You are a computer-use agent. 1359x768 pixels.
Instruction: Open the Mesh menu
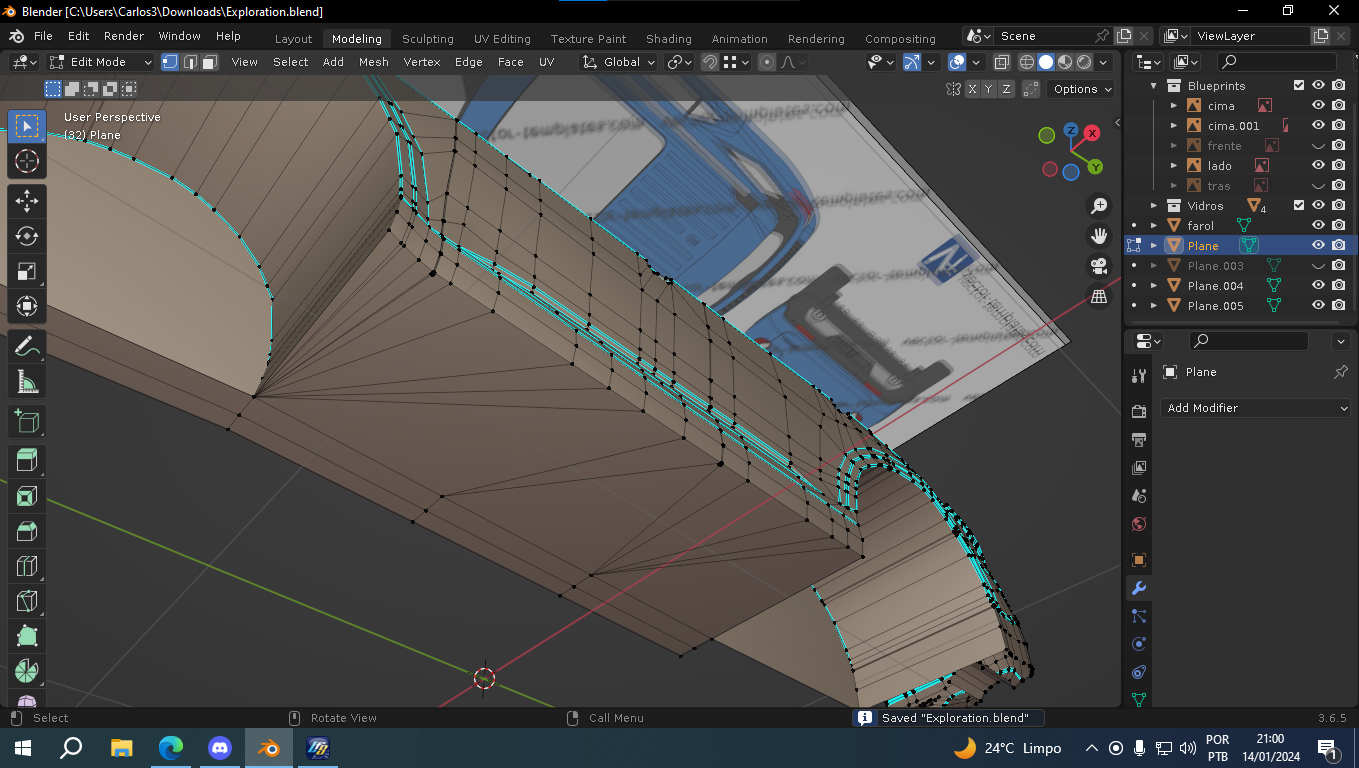click(374, 62)
